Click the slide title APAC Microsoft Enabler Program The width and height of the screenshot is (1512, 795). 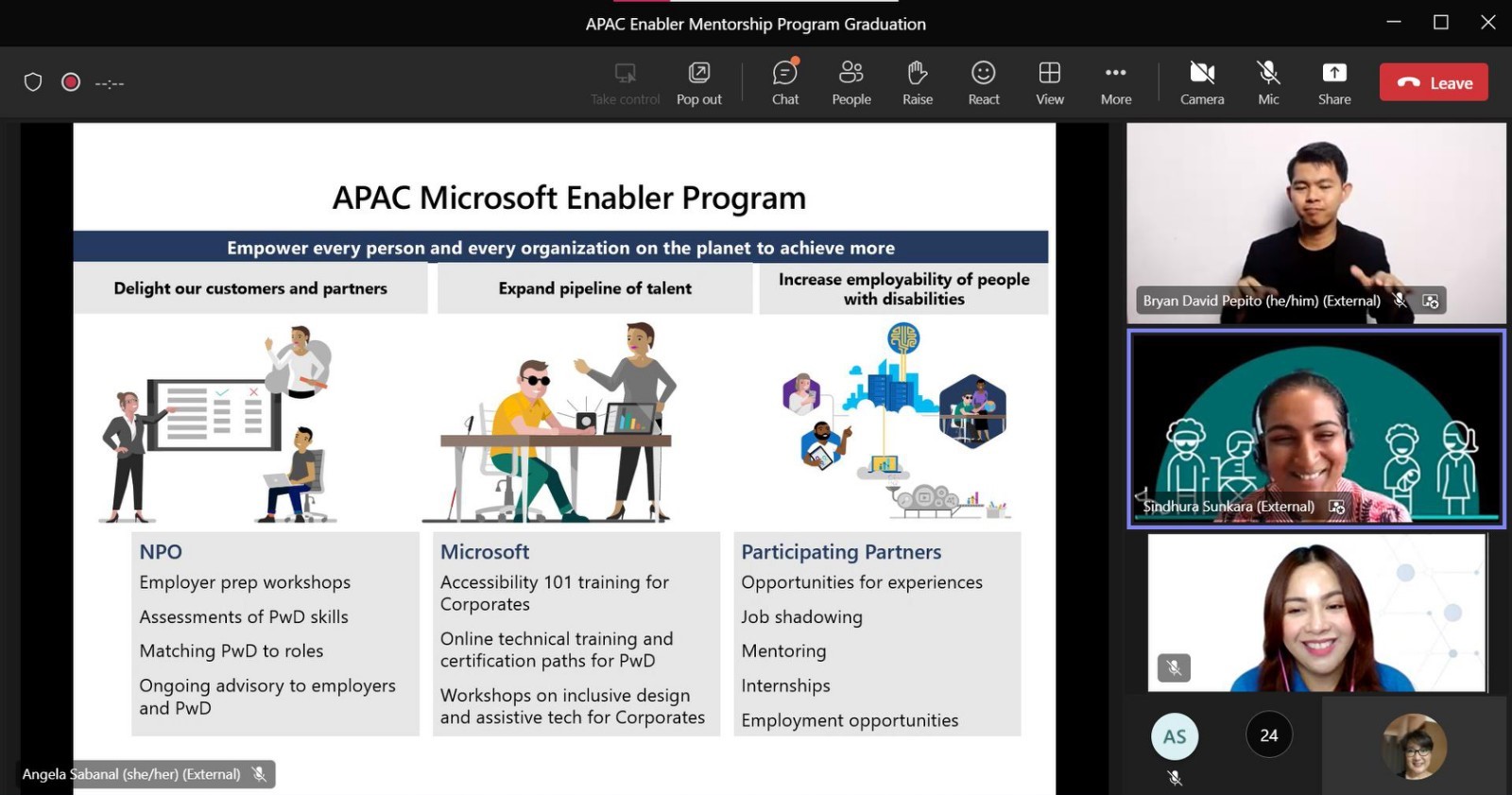569,198
